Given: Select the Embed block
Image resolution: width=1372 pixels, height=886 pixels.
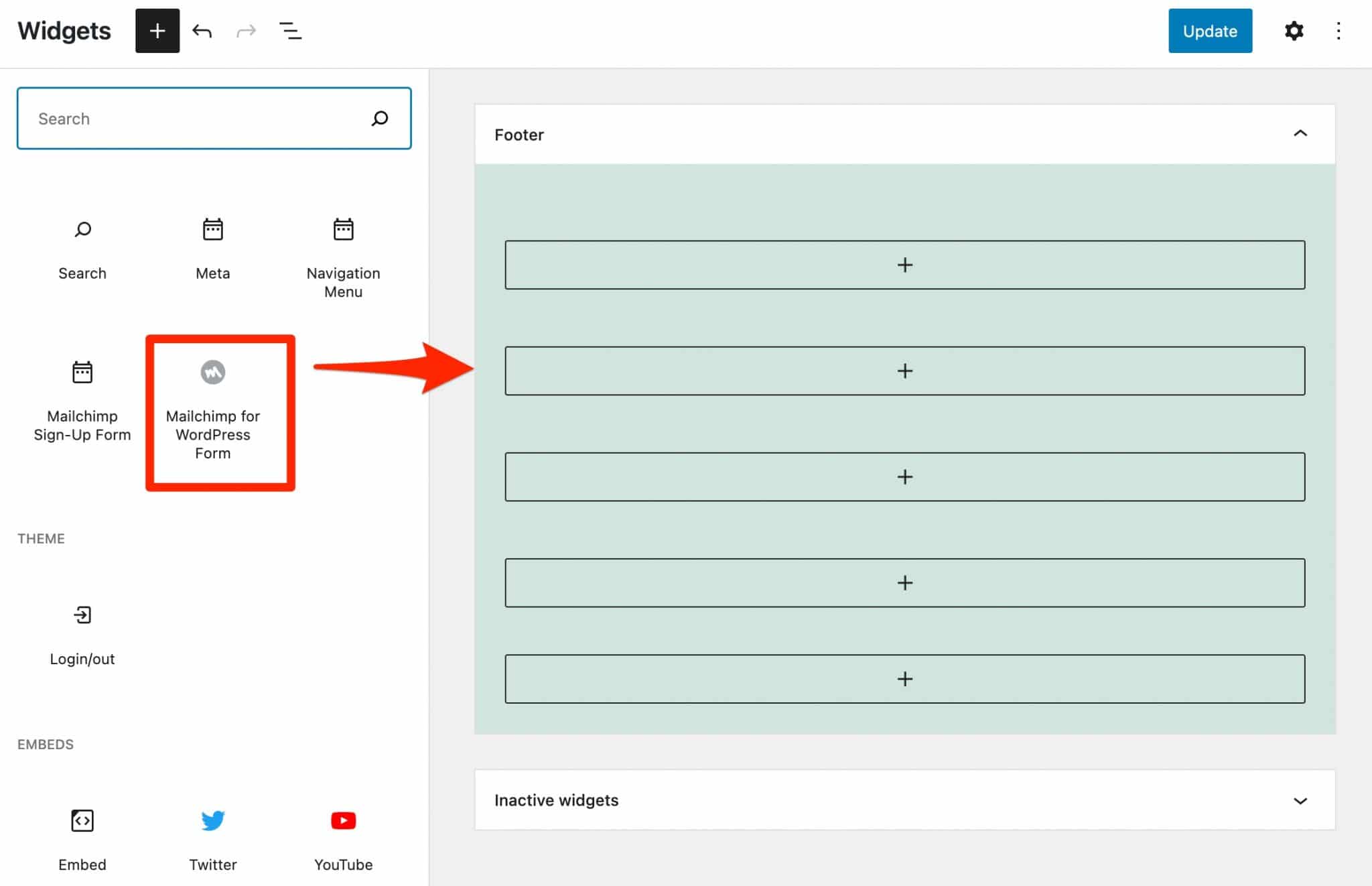Looking at the screenshot, I should 82,841.
